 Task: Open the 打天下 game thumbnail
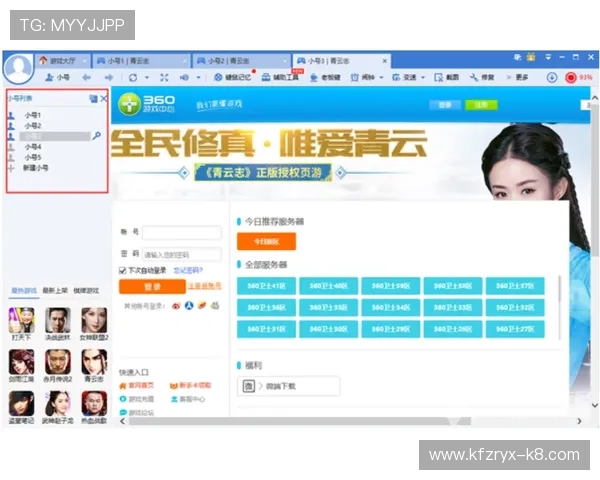[21, 320]
